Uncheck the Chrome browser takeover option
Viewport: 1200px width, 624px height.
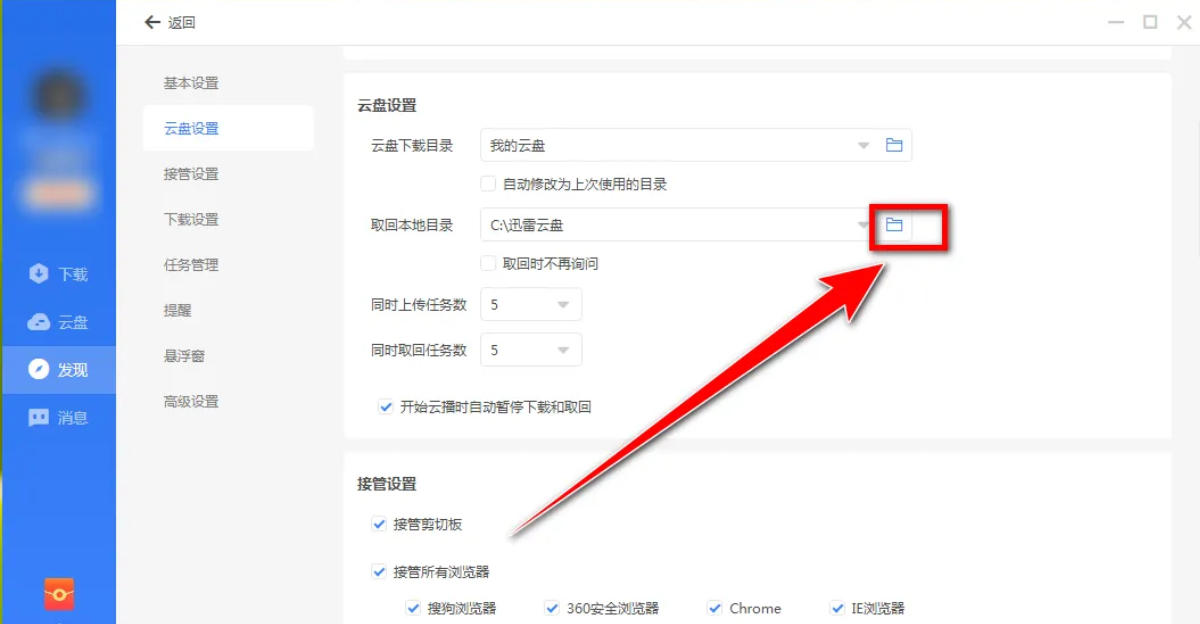[715, 607]
